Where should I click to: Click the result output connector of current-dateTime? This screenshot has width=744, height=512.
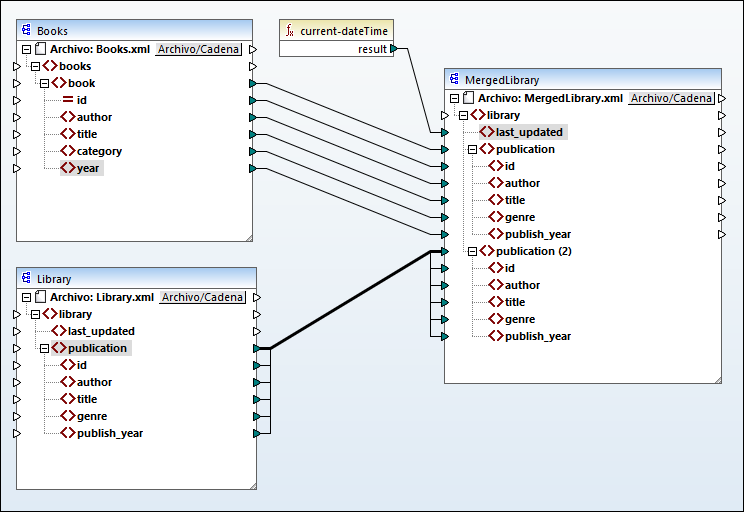(x=394, y=48)
